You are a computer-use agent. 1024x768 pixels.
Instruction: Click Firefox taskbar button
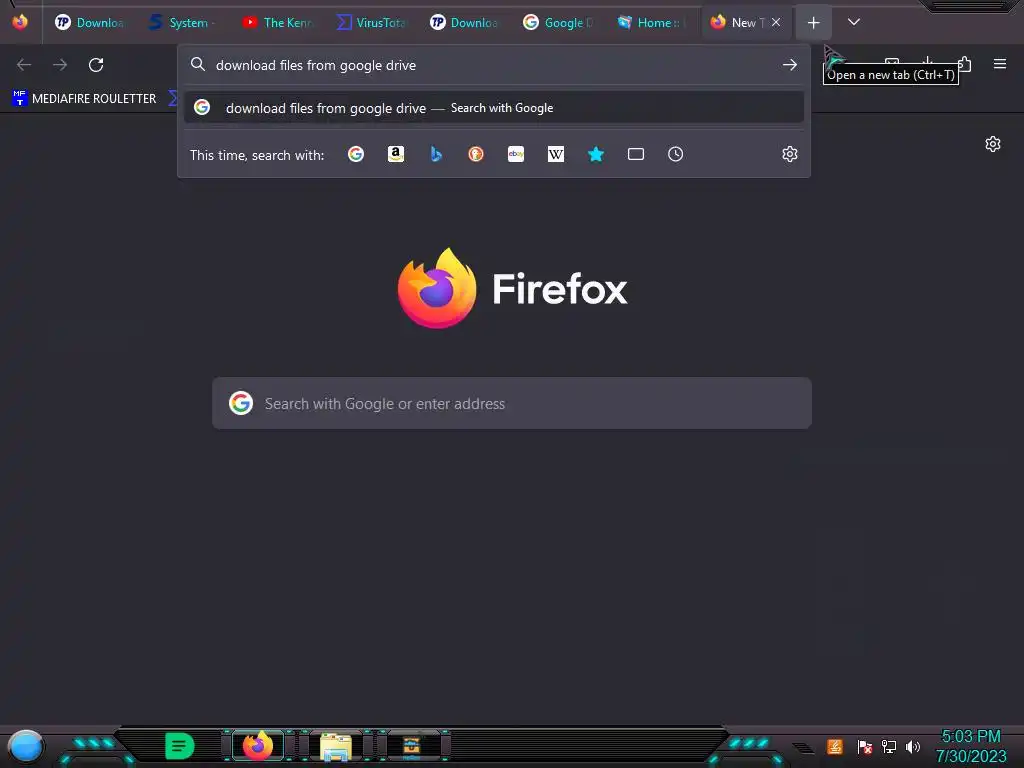coord(258,745)
